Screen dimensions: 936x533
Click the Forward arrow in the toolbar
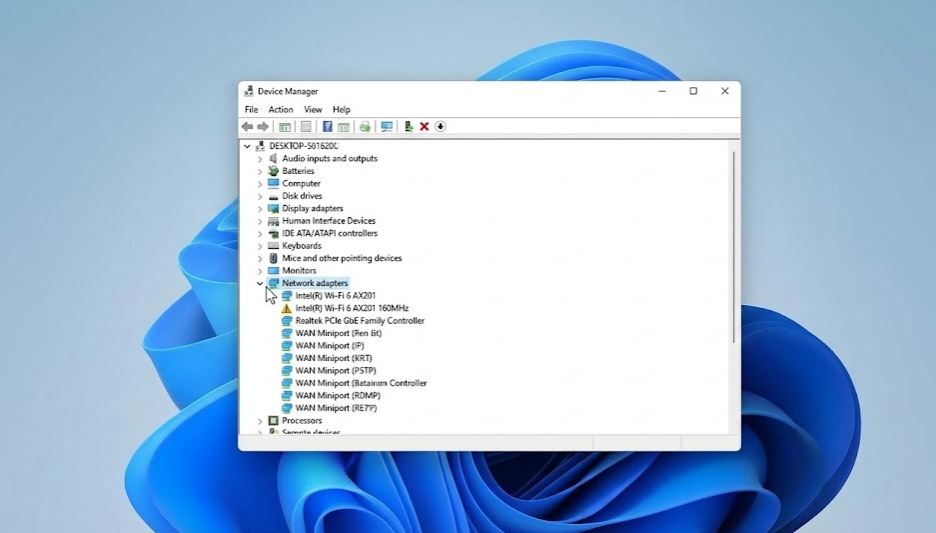263,127
